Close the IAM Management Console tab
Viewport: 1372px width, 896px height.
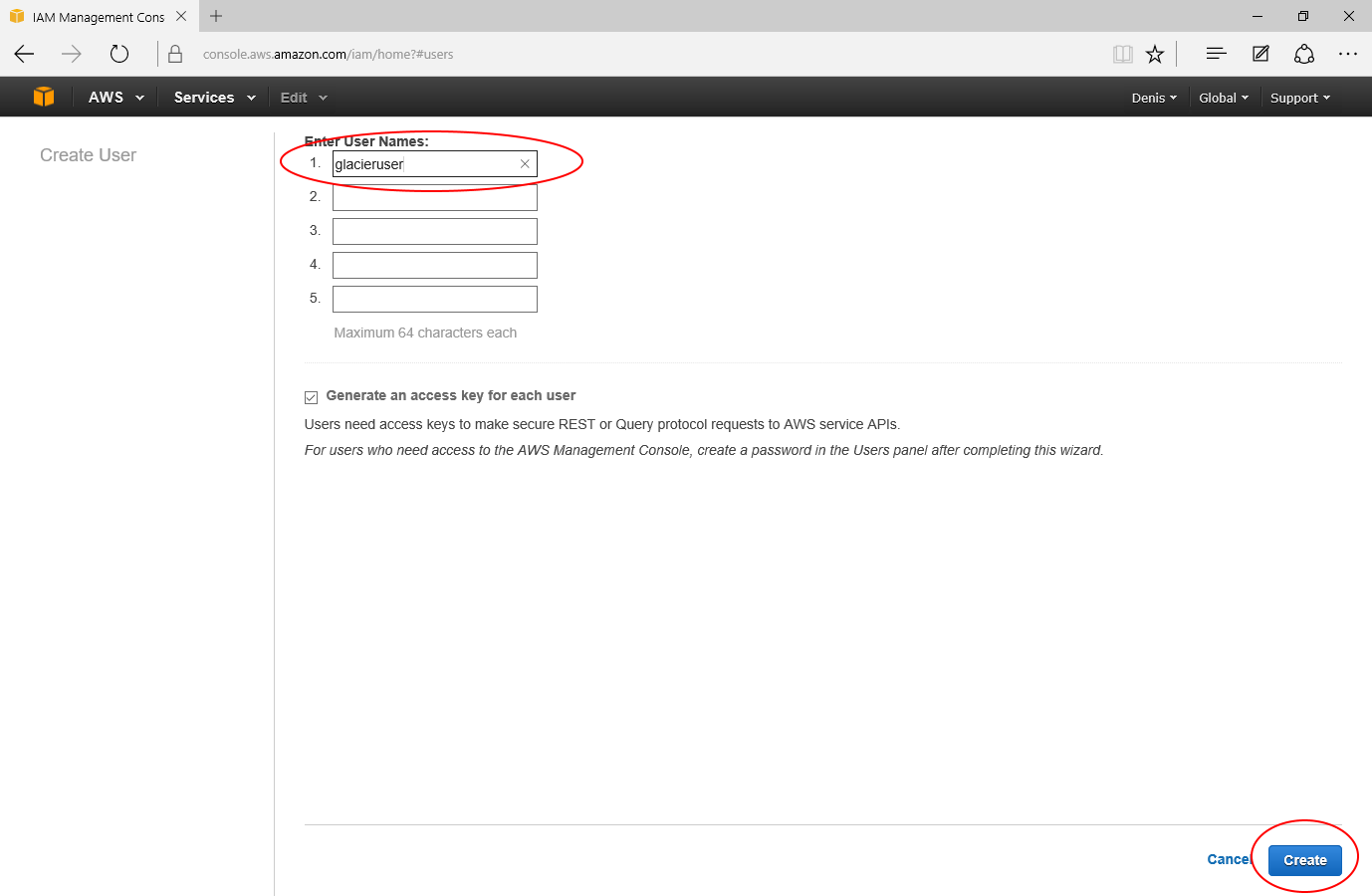click(x=181, y=16)
